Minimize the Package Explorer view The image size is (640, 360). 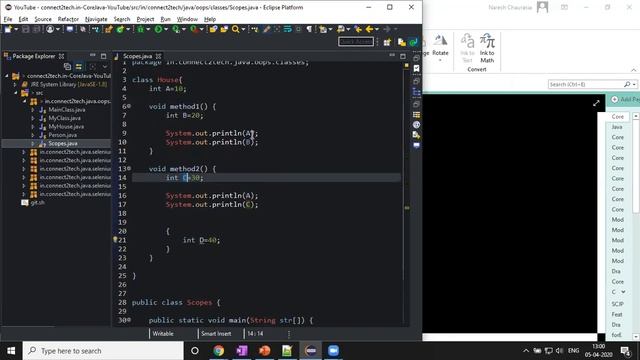93,56
